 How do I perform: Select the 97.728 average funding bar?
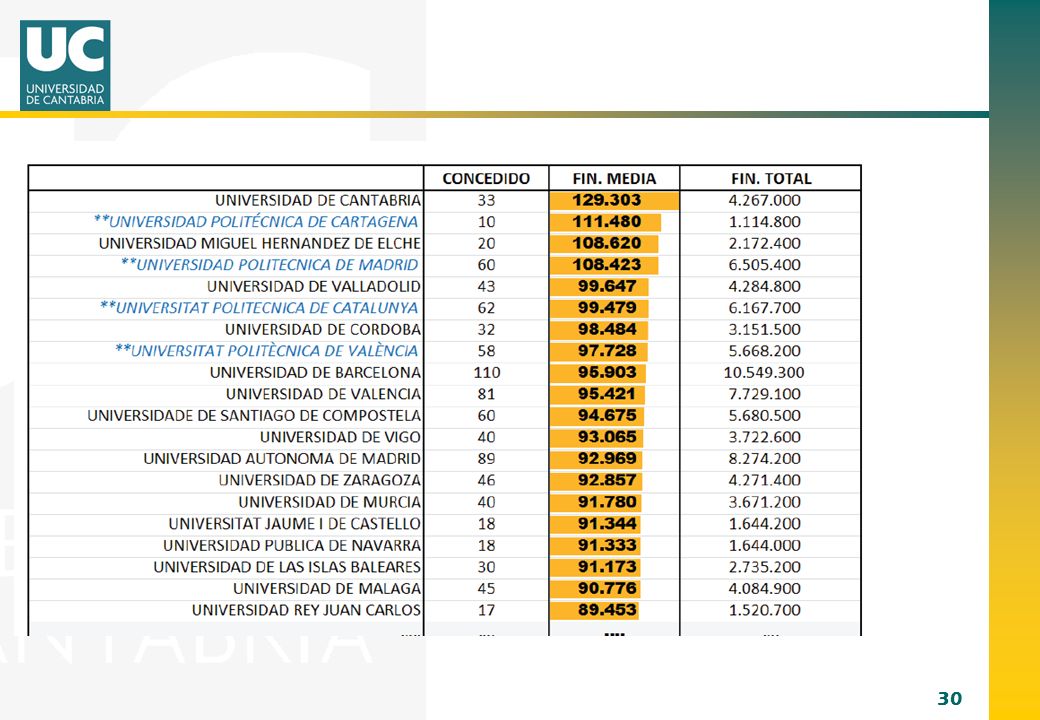[599, 351]
